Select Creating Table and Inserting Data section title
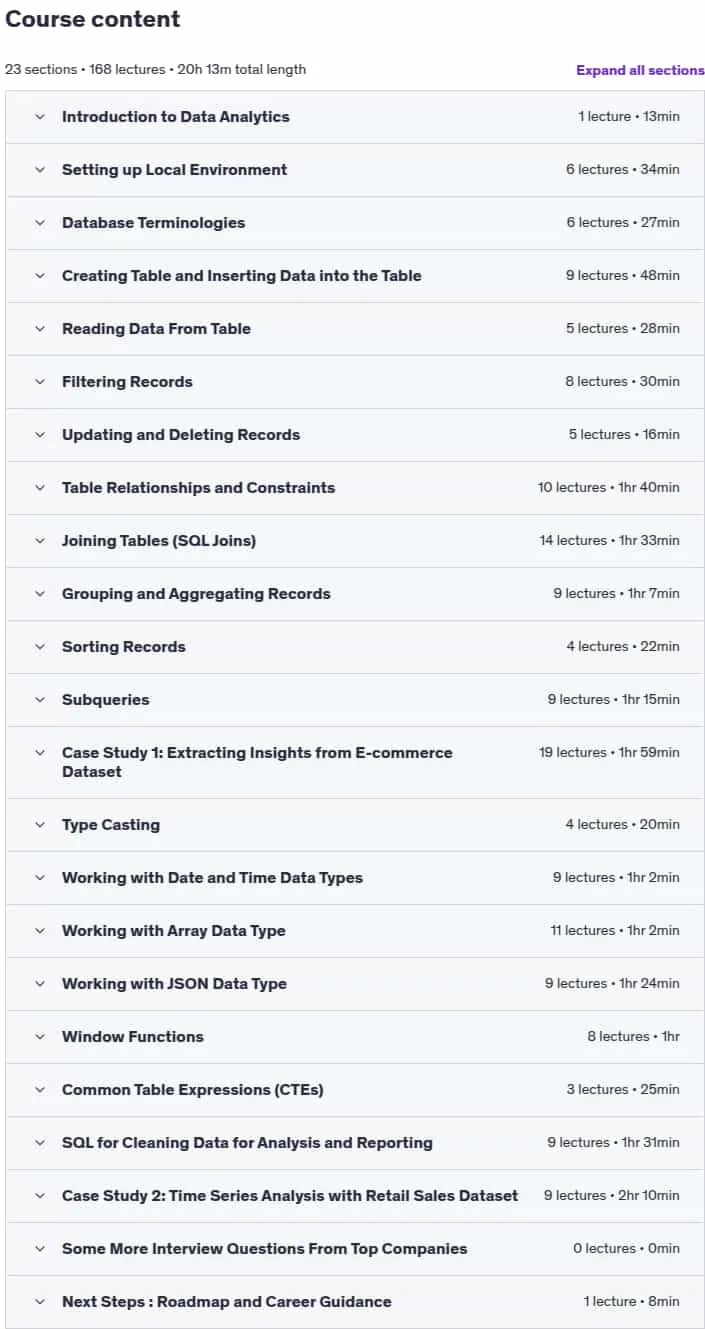The image size is (705, 1329). click(x=242, y=275)
